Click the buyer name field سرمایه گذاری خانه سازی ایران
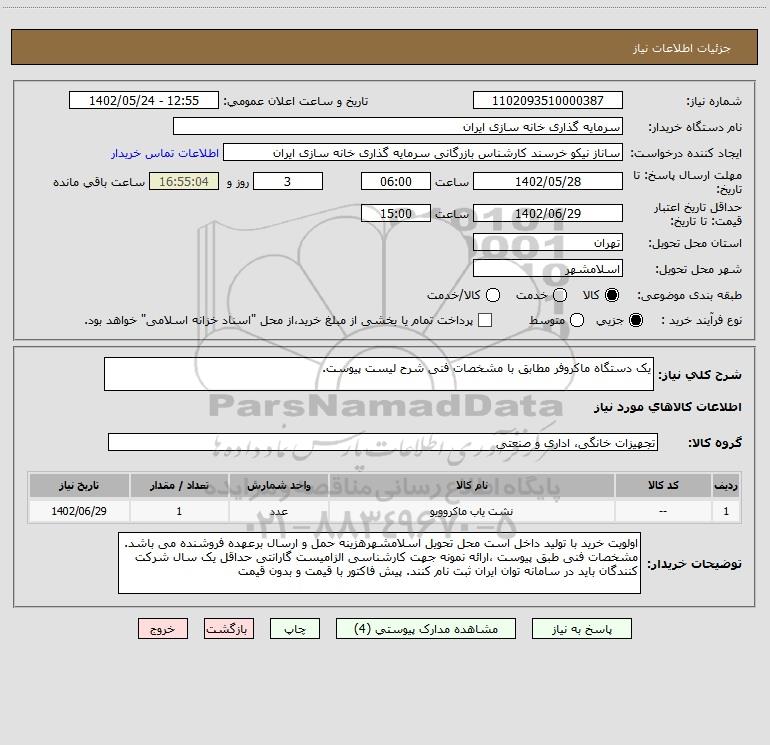Screen dimensions: 770x745 398,127
